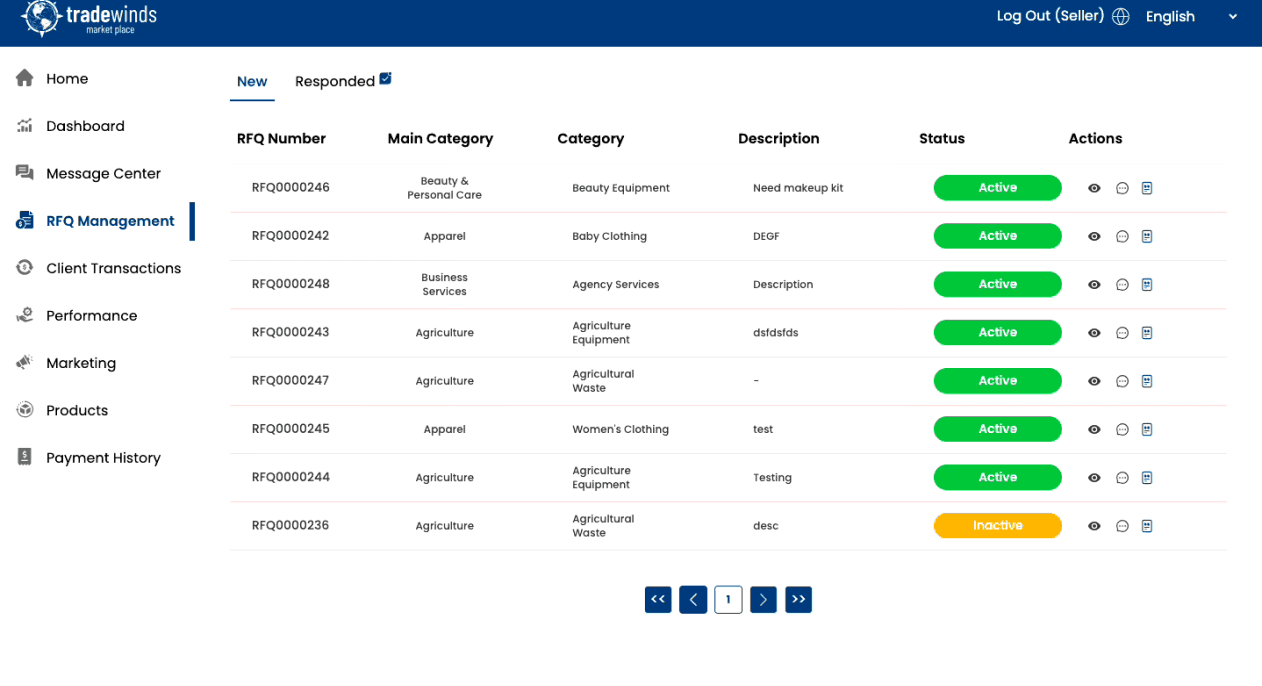Open chat icon for RFQ0000247

point(1122,381)
